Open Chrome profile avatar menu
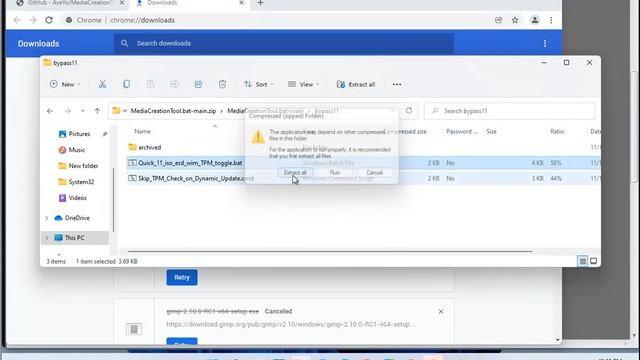 coord(535,20)
